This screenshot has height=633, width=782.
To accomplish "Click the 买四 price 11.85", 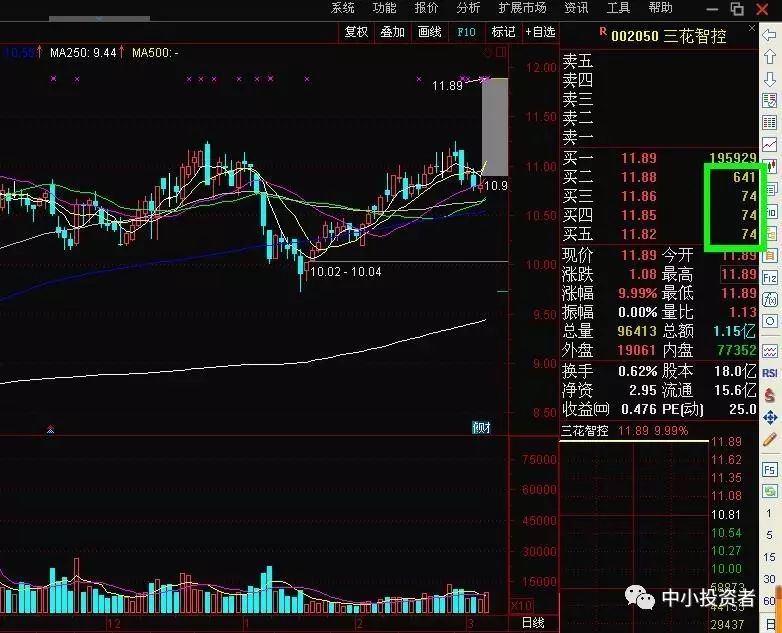I will point(639,215).
